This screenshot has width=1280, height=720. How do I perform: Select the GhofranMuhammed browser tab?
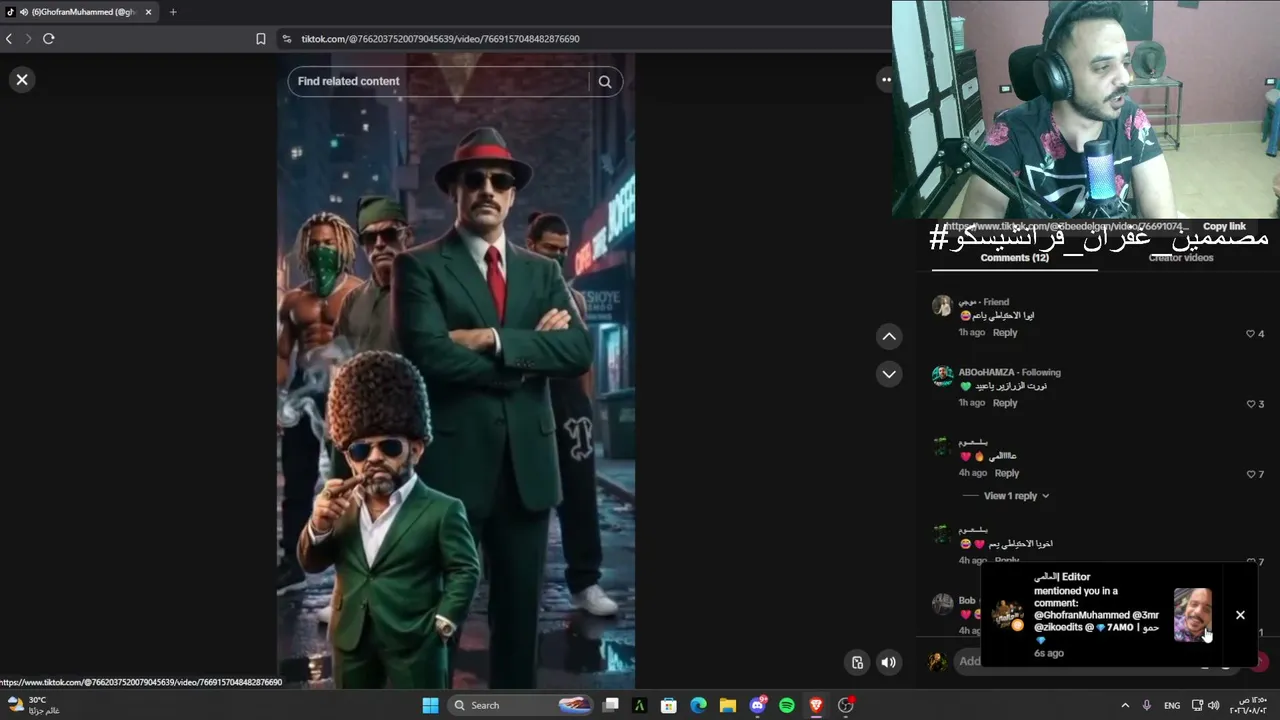(82, 12)
